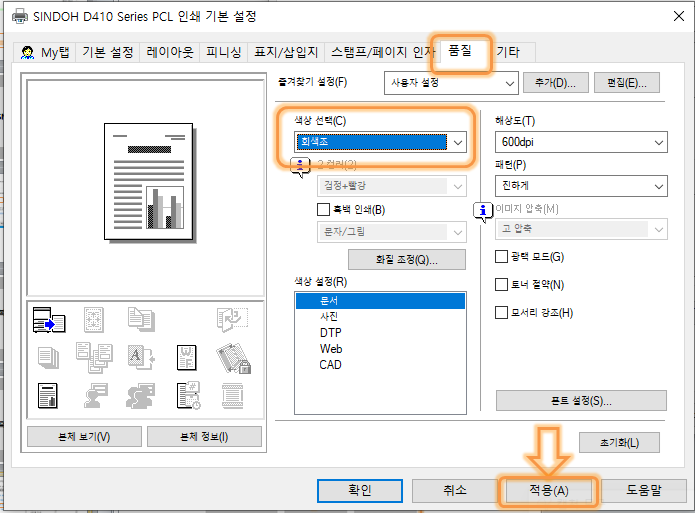
Task: Click the grayed zoom-arrows page icon
Action: click(94, 320)
